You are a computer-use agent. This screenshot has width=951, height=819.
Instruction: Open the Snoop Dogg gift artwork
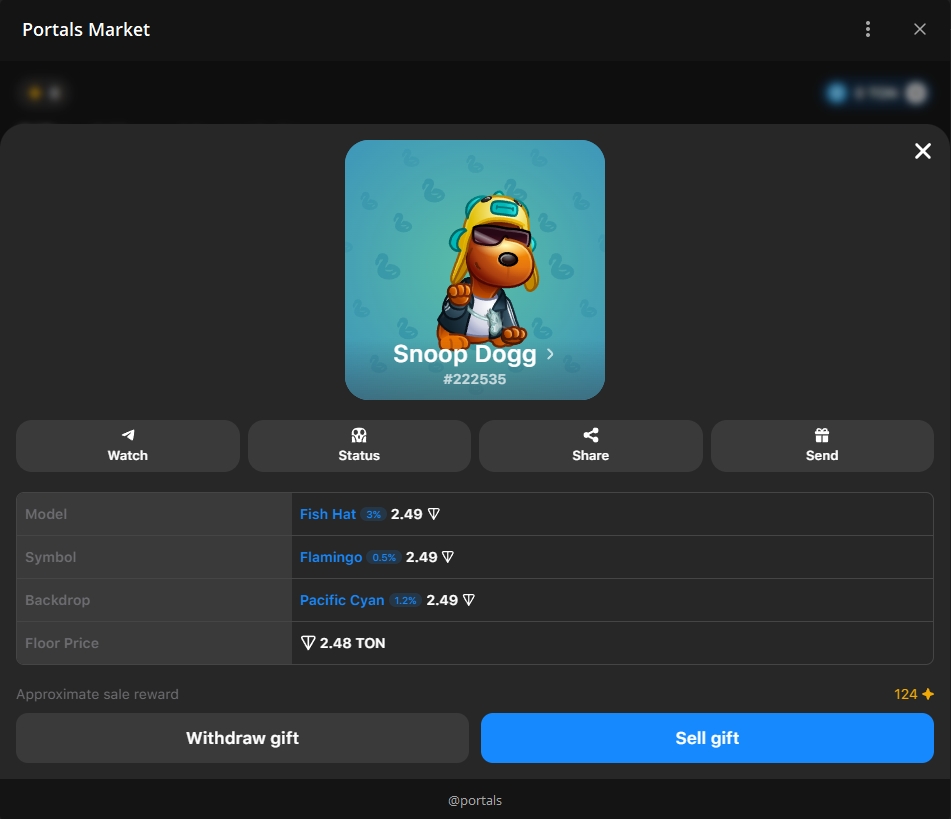(475, 250)
